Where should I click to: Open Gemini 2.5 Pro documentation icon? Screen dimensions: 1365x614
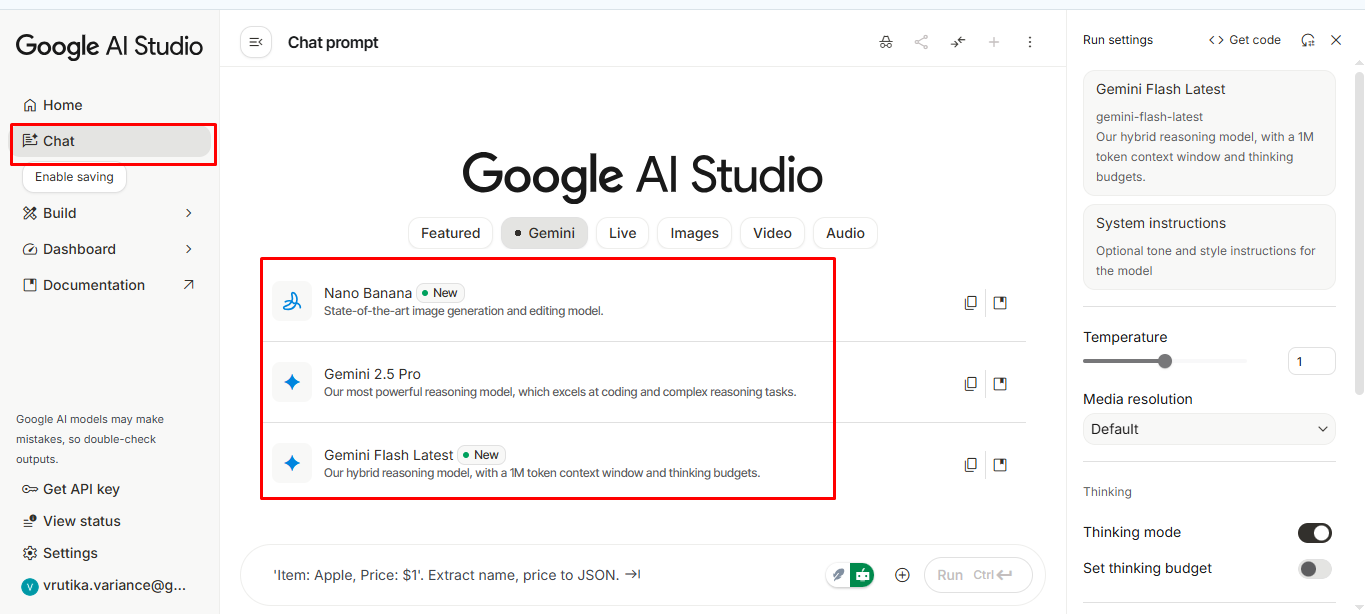1000,383
